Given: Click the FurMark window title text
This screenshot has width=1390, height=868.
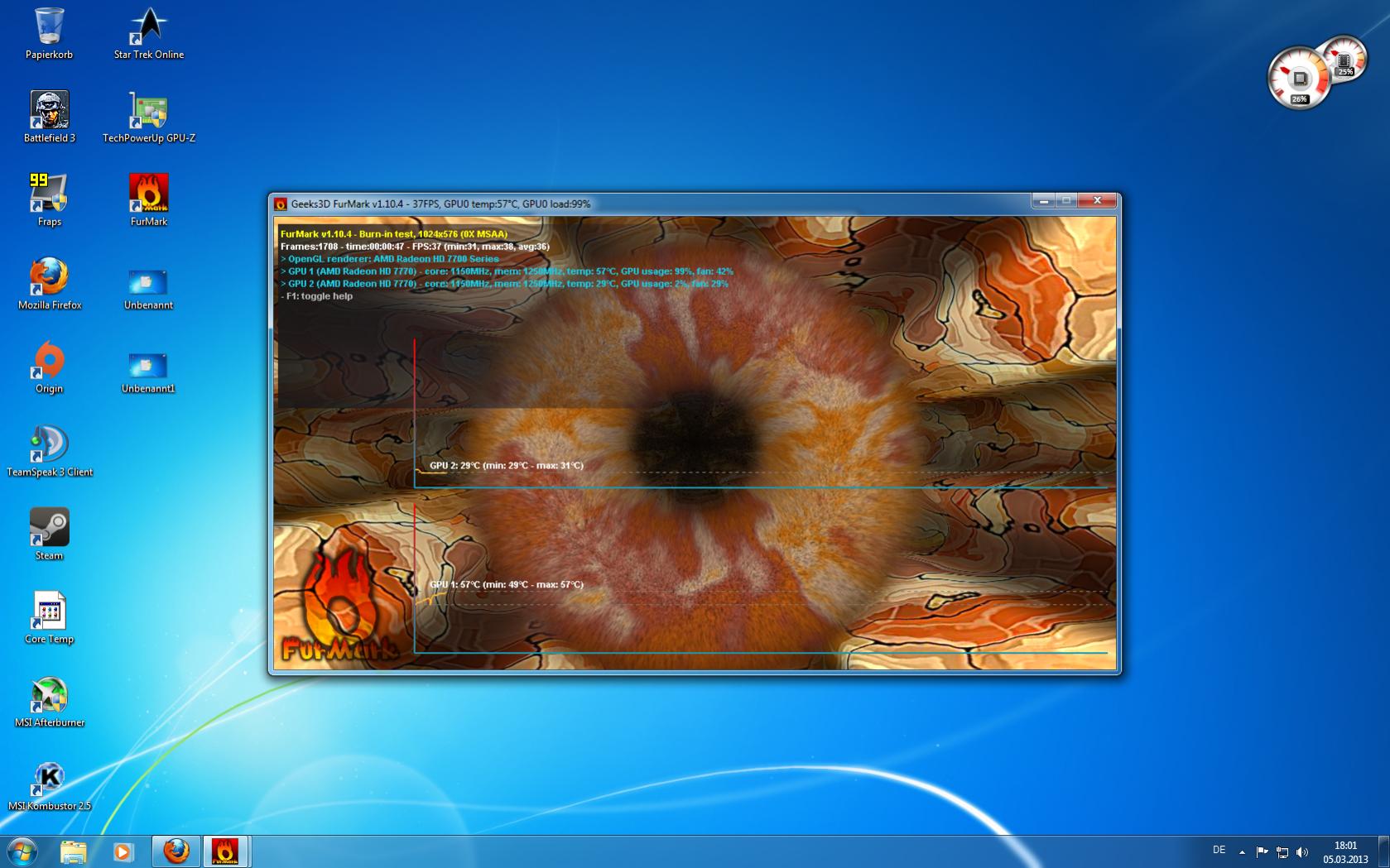Looking at the screenshot, I should point(440,204).
